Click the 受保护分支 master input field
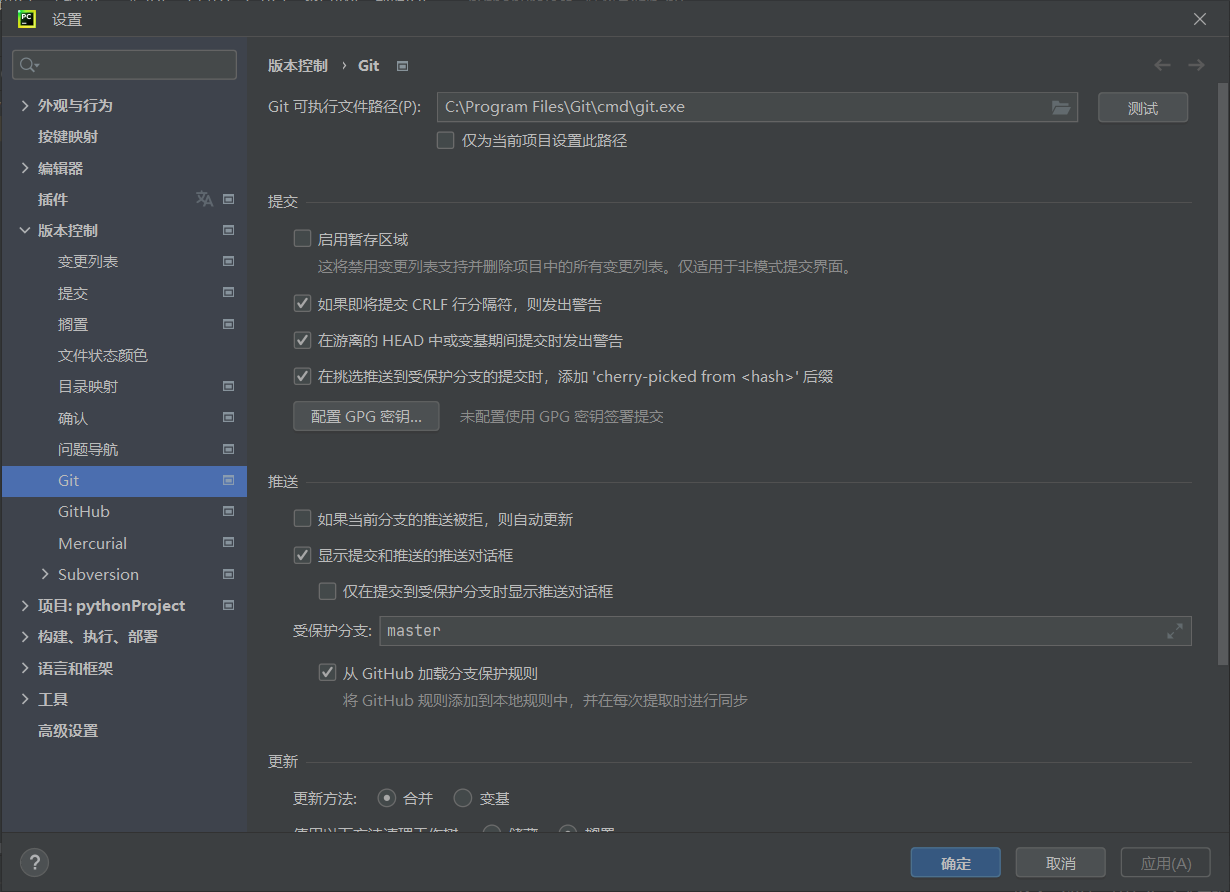This screenshot has width=1230, height=892. click(785, 631)
